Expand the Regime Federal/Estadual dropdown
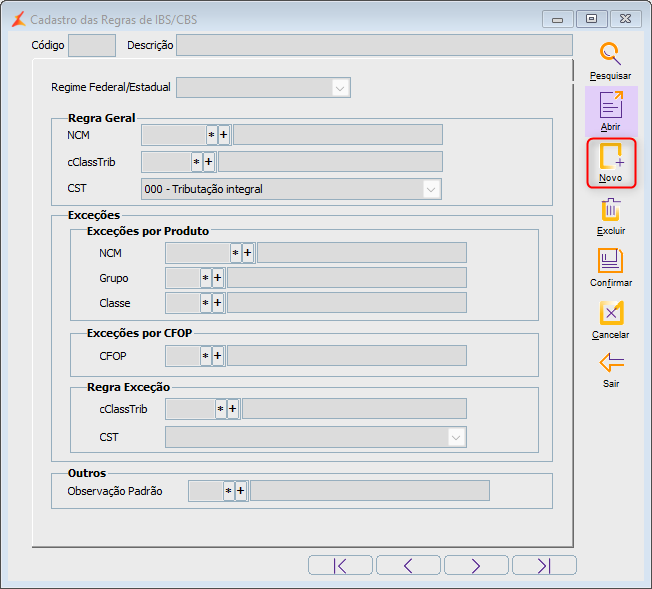This screenshot has height=589, width=652. click(341, 88)
